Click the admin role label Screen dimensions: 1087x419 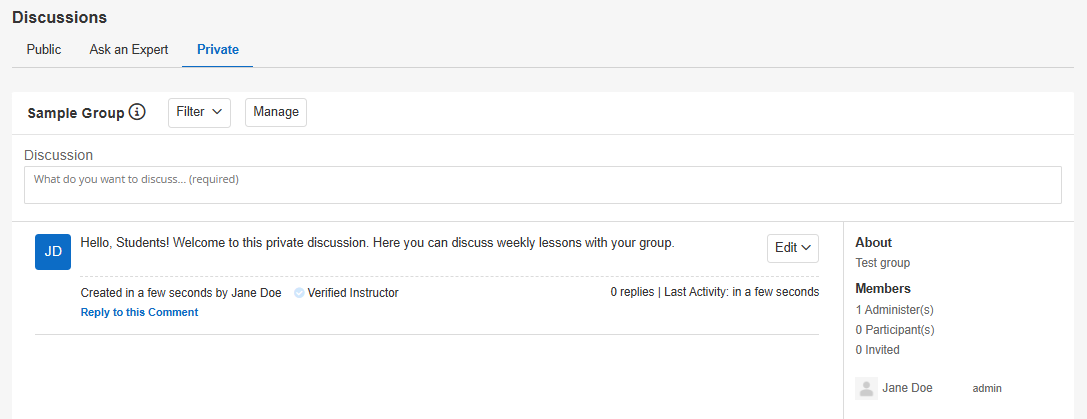pyautogui.click(x=987, y=388)
